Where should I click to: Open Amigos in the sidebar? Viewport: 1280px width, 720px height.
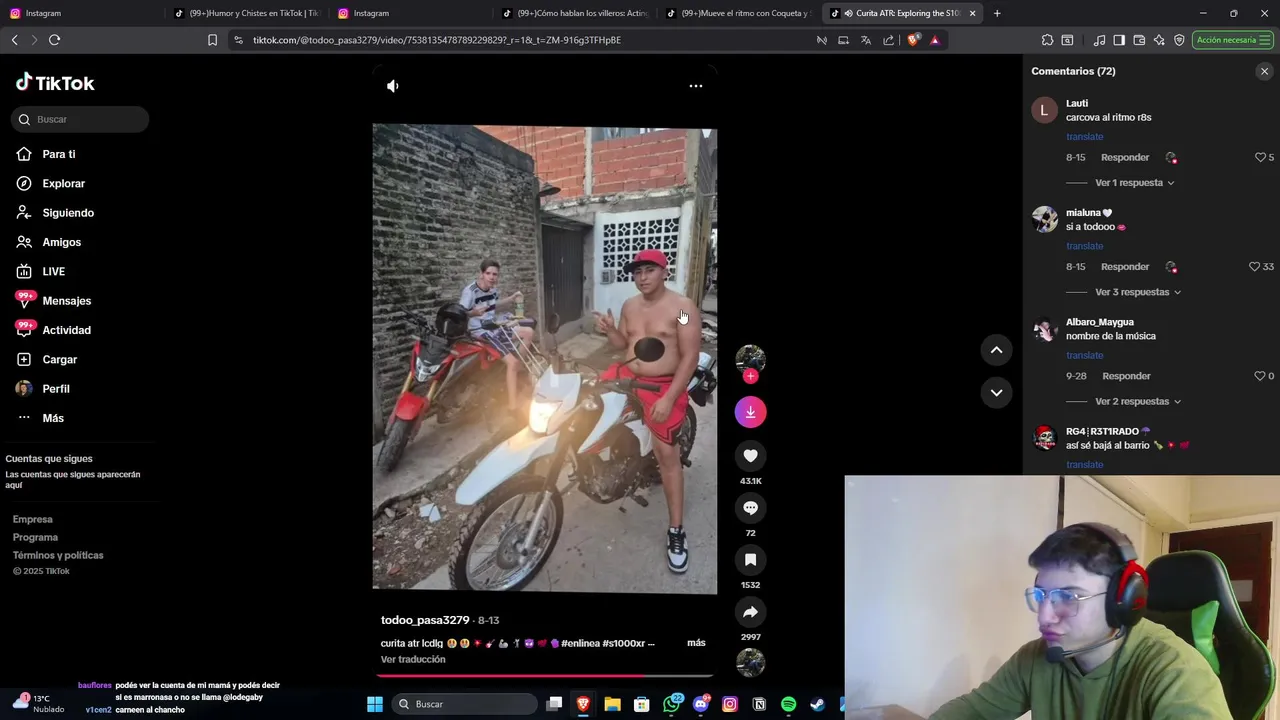61,242
